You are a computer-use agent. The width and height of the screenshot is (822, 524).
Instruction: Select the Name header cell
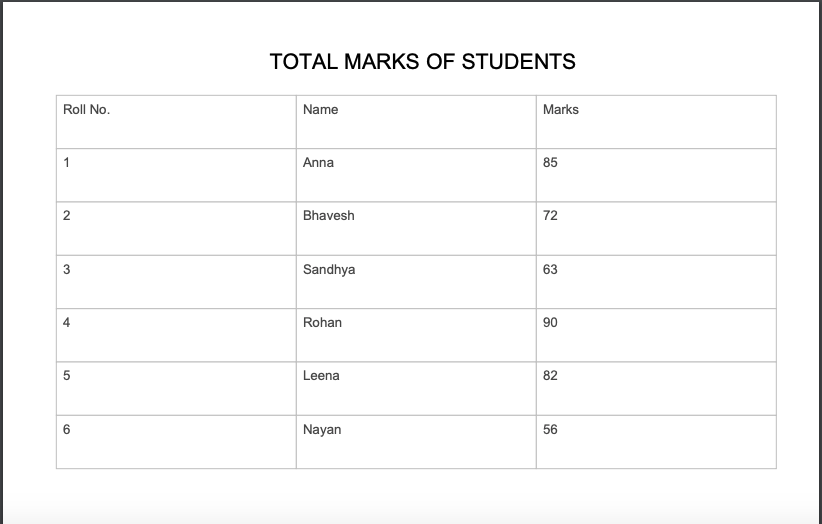[x=416, y=122]
